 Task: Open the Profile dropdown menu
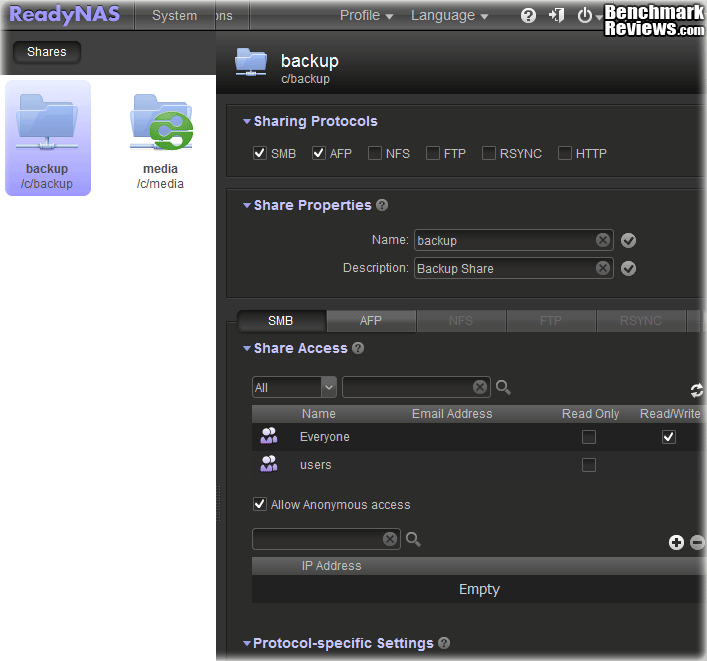click(x=367, y=16)
